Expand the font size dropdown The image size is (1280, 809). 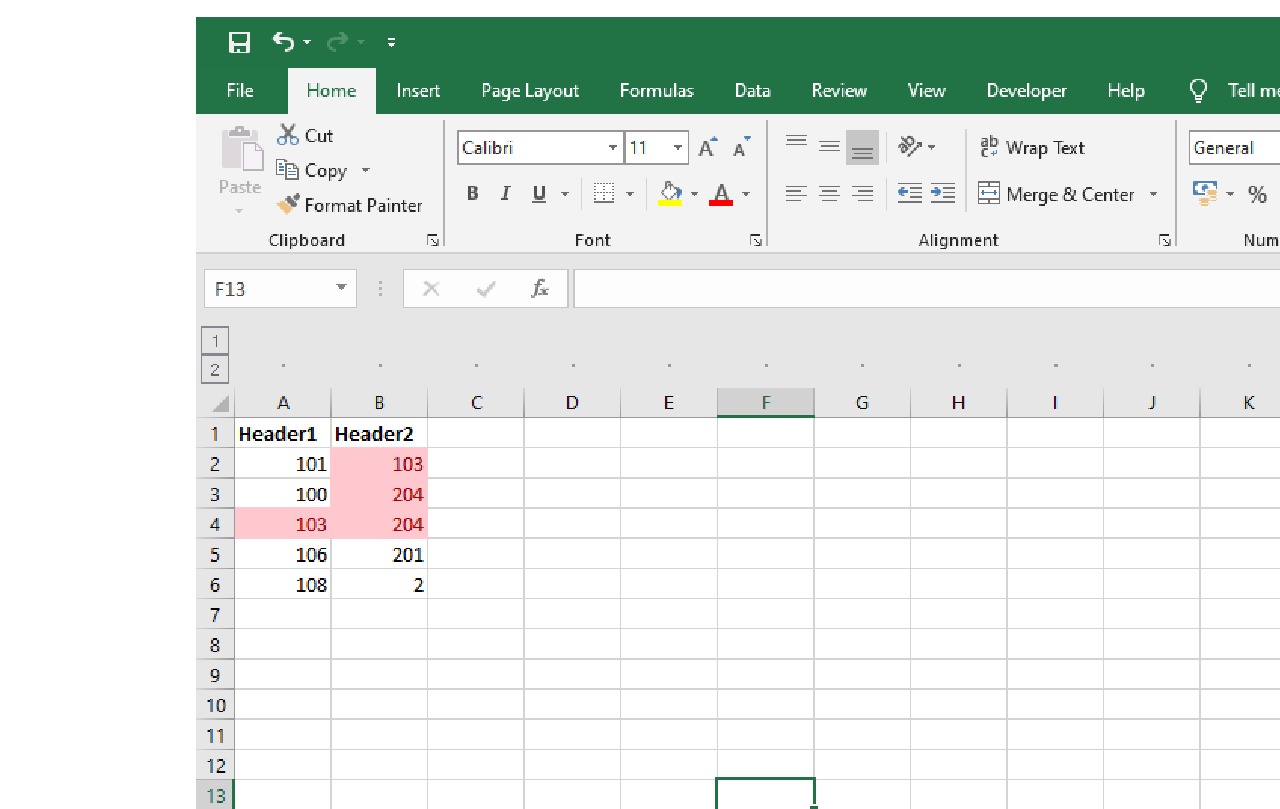[x=677, y=148]
